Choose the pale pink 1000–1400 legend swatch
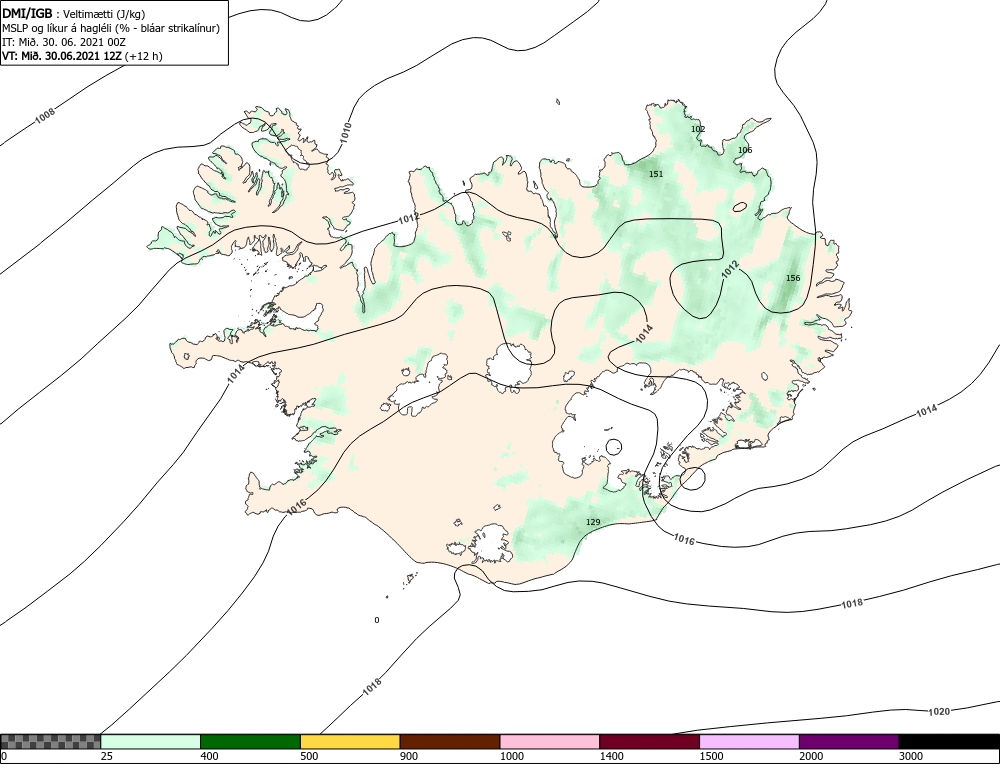Viewport: 1000px width, 764px height. [x=550, y=741]
